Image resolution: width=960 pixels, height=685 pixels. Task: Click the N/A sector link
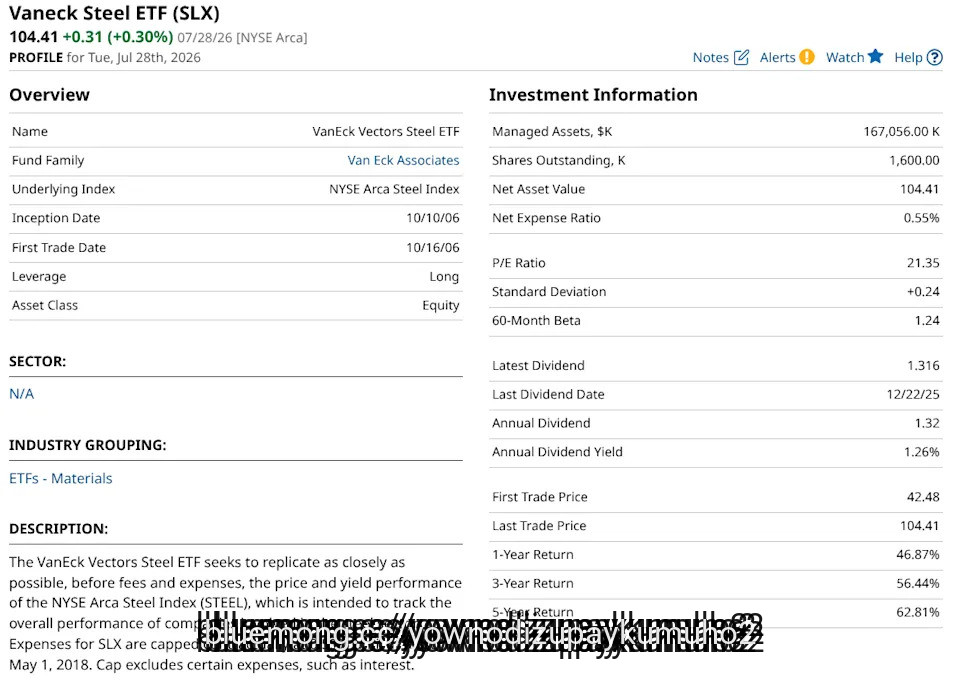pyautogui.click(x=21, y=394)
